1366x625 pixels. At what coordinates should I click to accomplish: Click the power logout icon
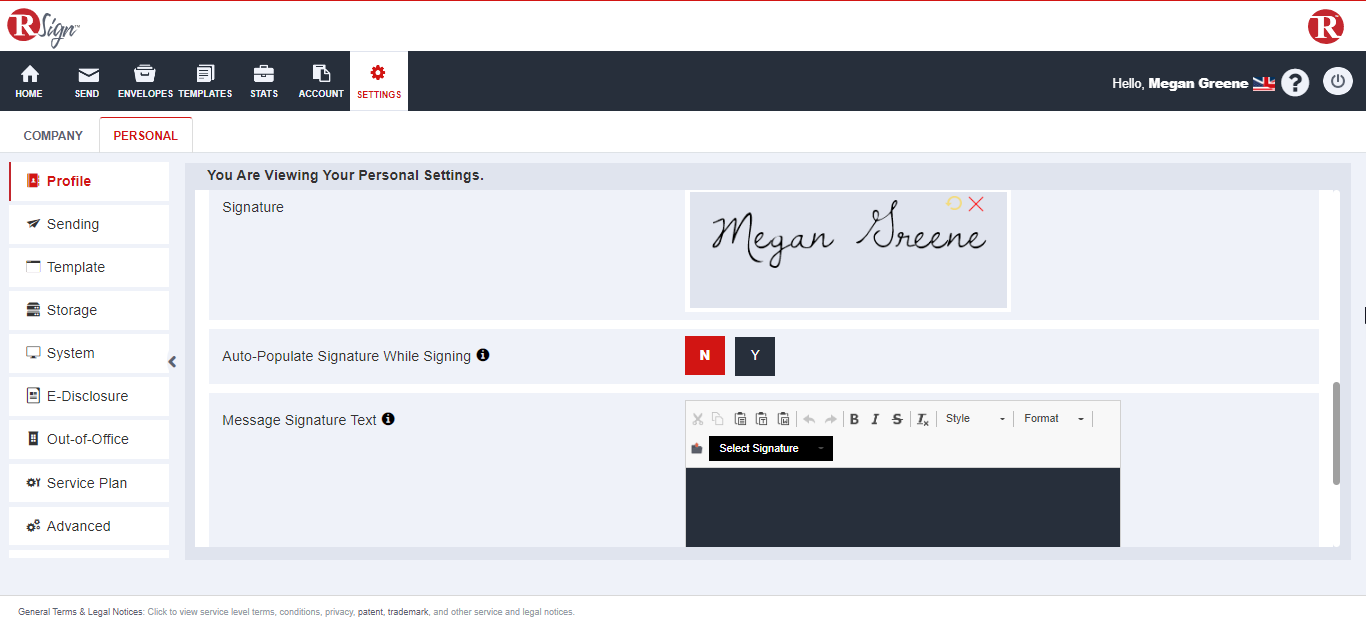pos(1337,82)
